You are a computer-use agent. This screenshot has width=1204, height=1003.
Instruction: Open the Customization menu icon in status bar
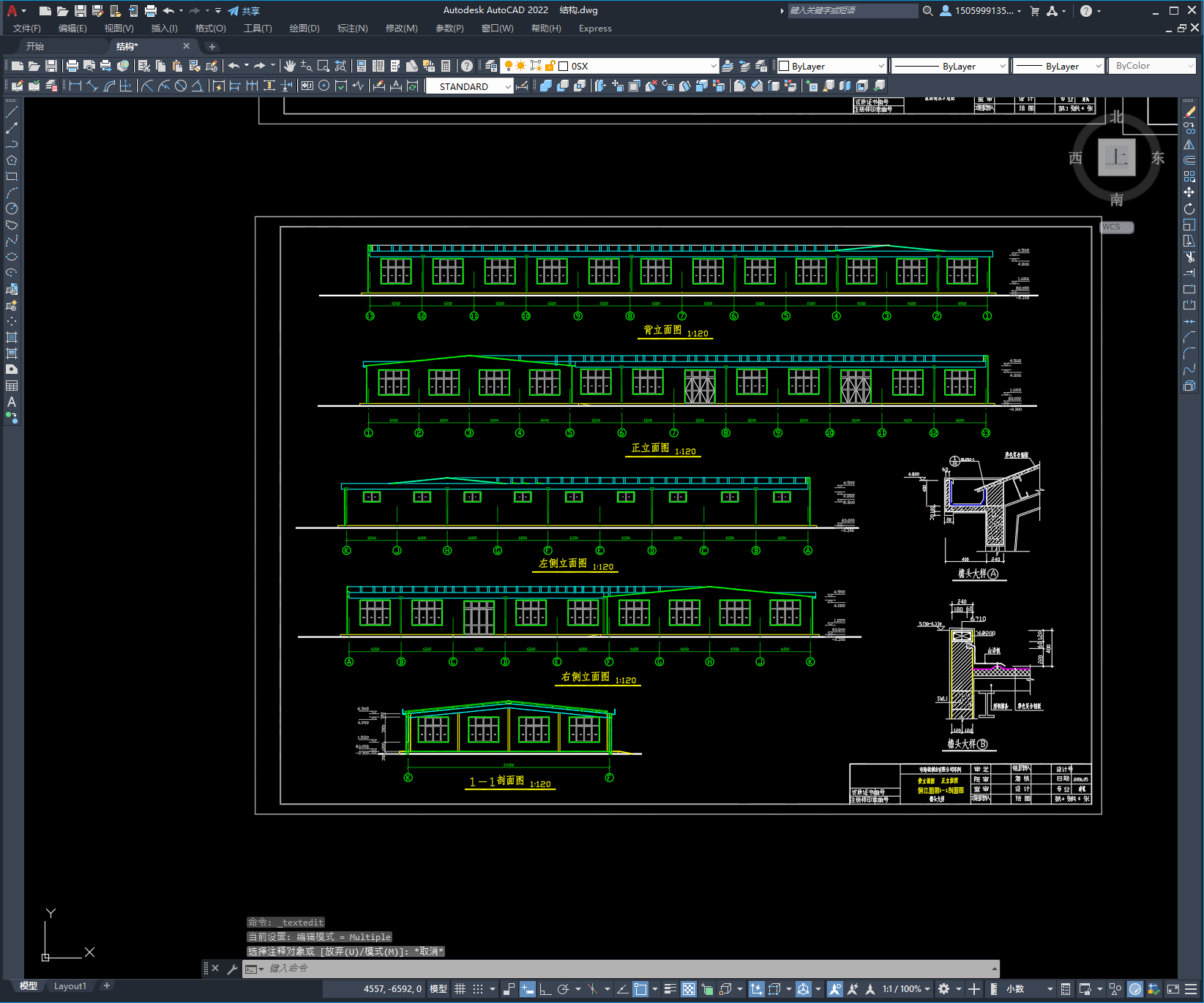coord(1192,989)
